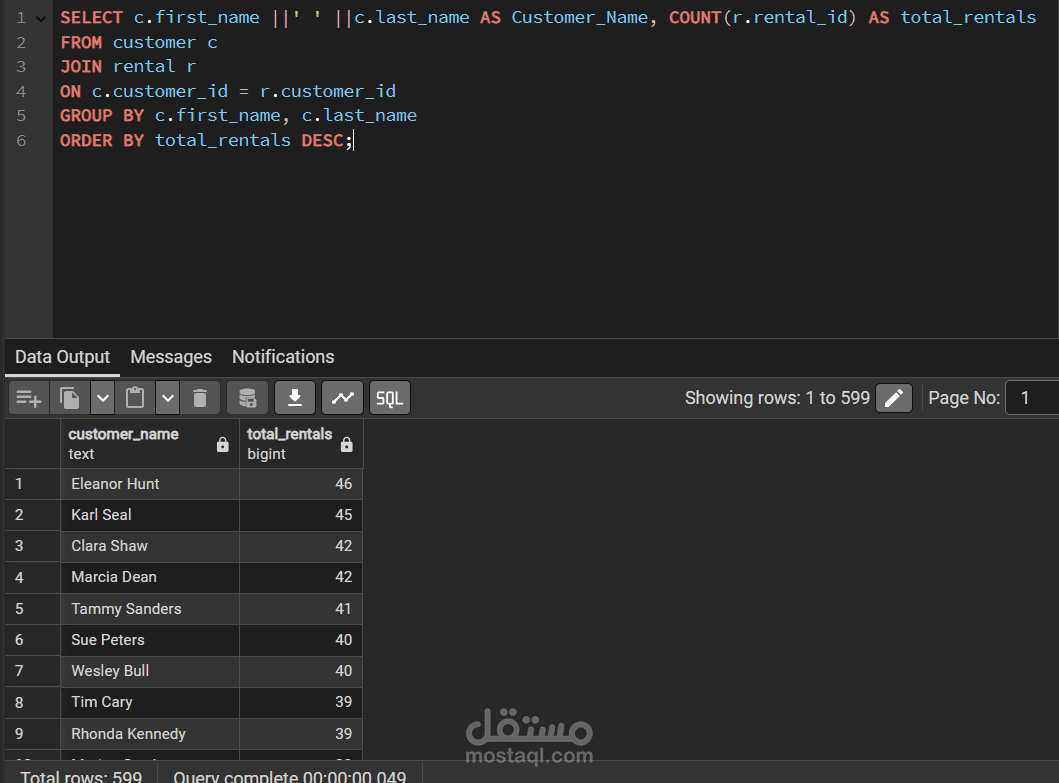This screenshot has height=783, width=1059.
Task: Download query results with save-file icon
Action: (x=294, y=397)
